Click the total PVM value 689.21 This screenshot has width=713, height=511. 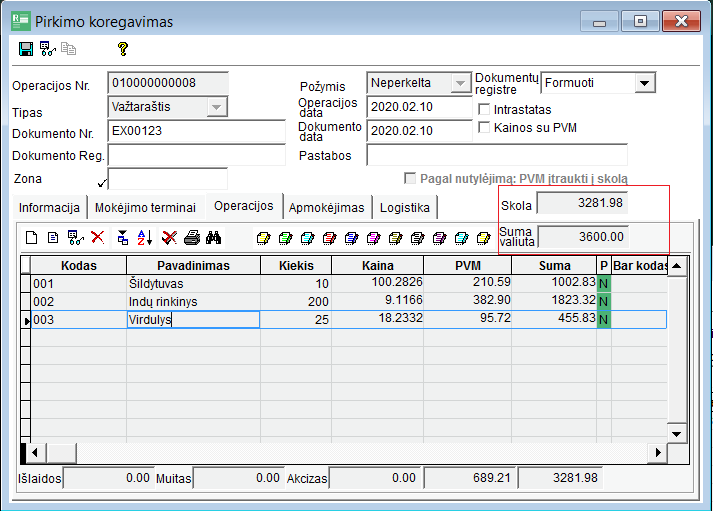tap(470, 478)
